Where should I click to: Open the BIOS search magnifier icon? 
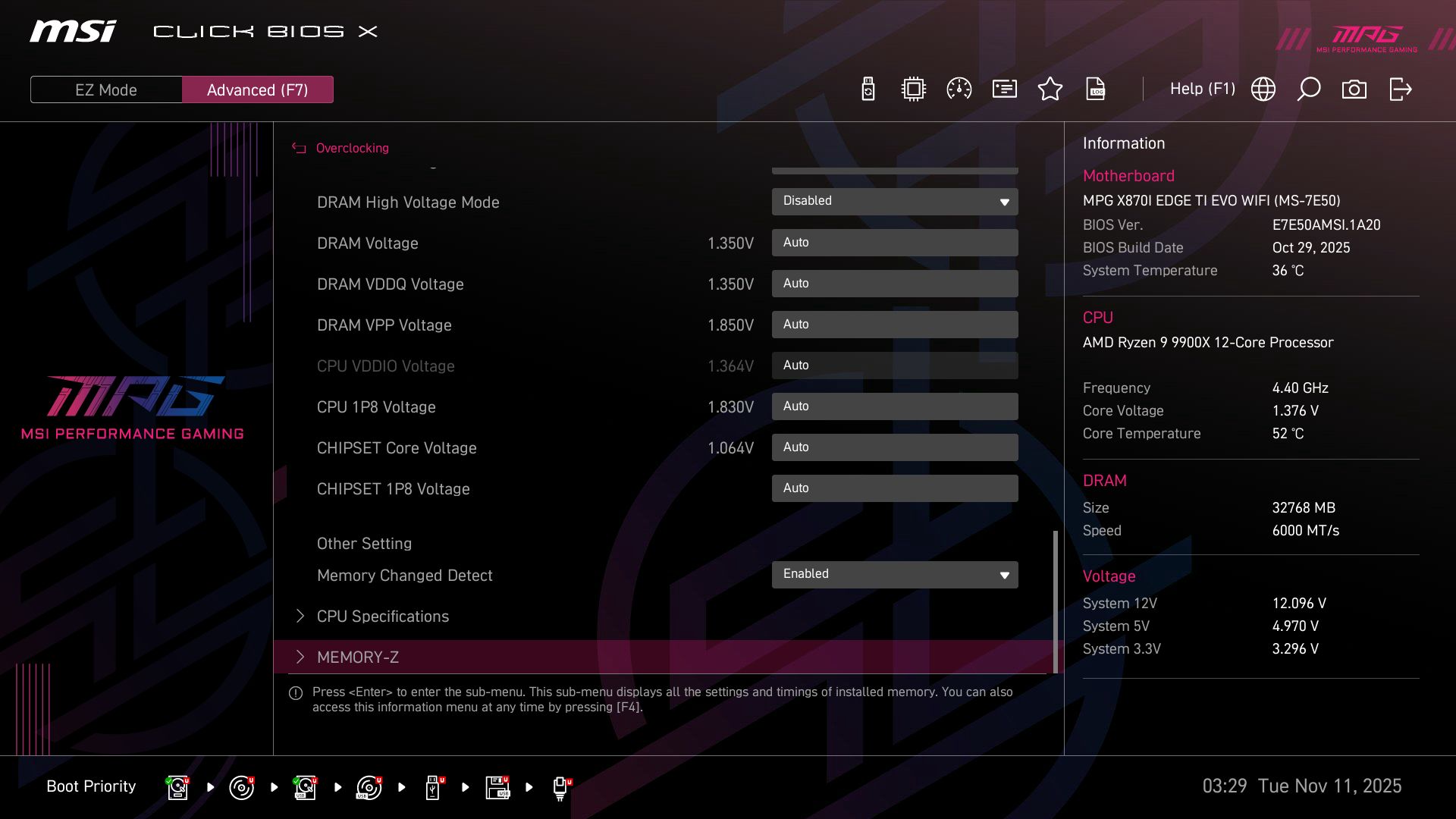[x=1308, y=89]
